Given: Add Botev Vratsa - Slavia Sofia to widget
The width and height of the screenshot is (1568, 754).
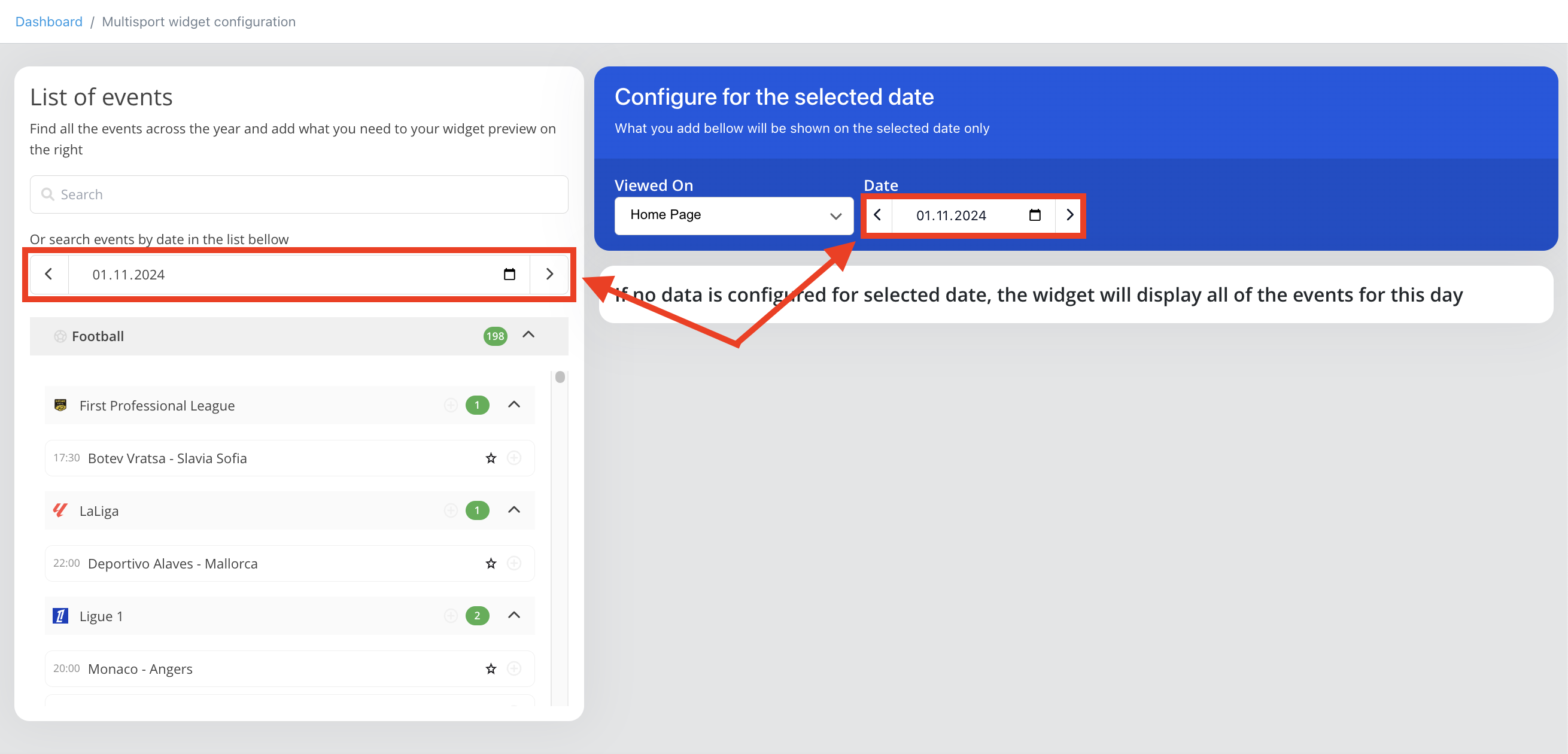Looking at the screenshot, I should pyautogui.click(x=514, y=458).
